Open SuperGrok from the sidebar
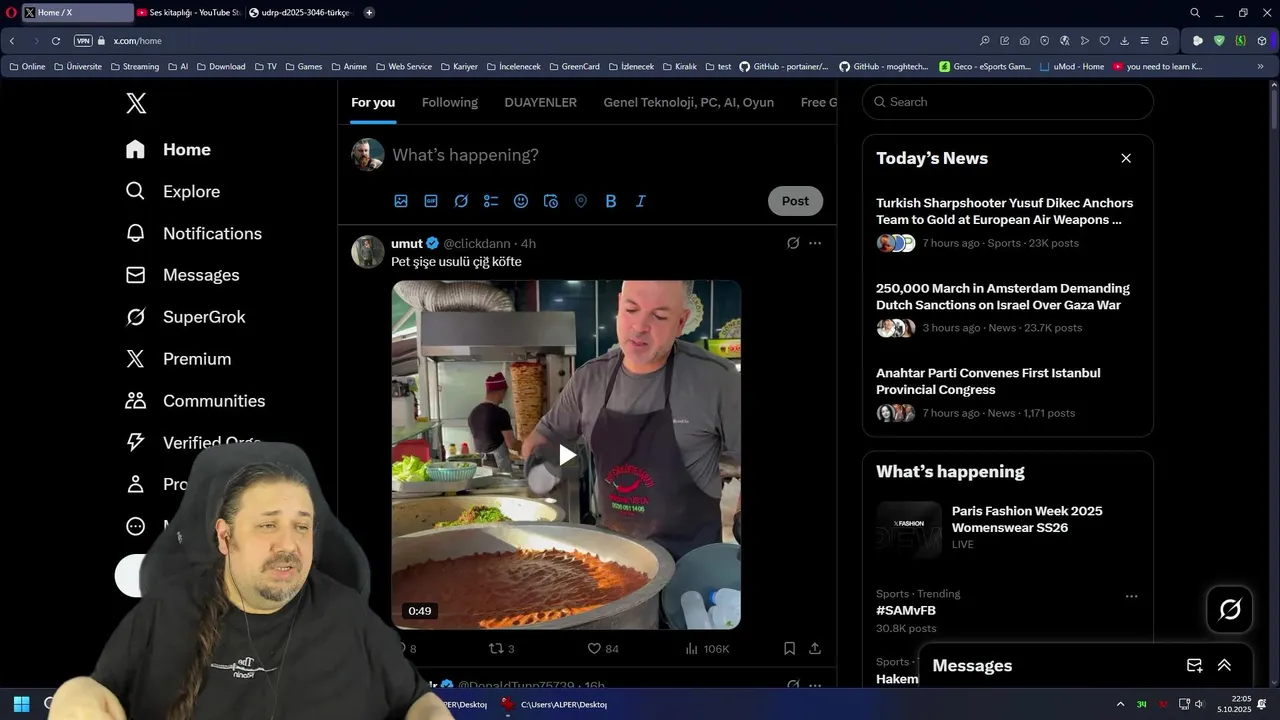 pyautogui.click(x=185, y=317)
